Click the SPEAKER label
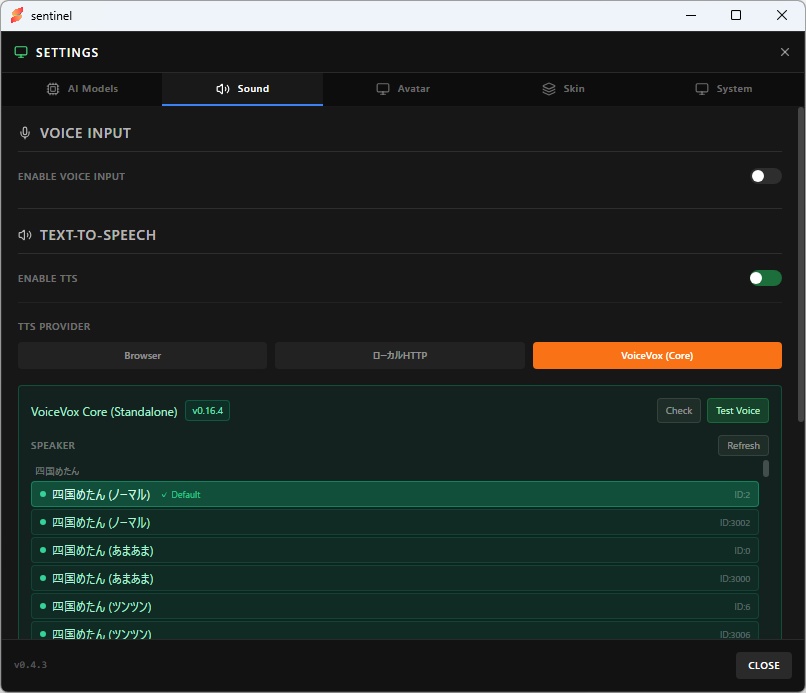The image size is (806, 693). pos(53,446)
